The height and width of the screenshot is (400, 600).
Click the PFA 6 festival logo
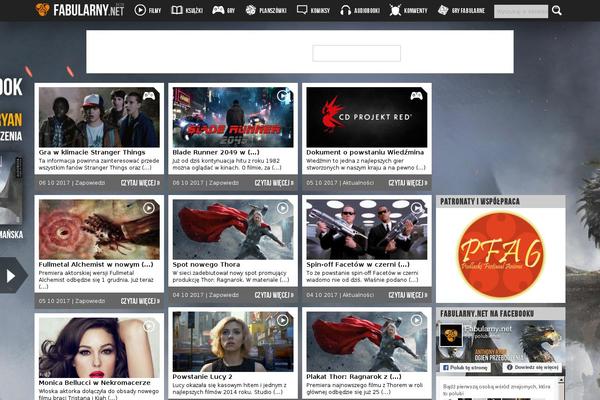coord(501,255)
